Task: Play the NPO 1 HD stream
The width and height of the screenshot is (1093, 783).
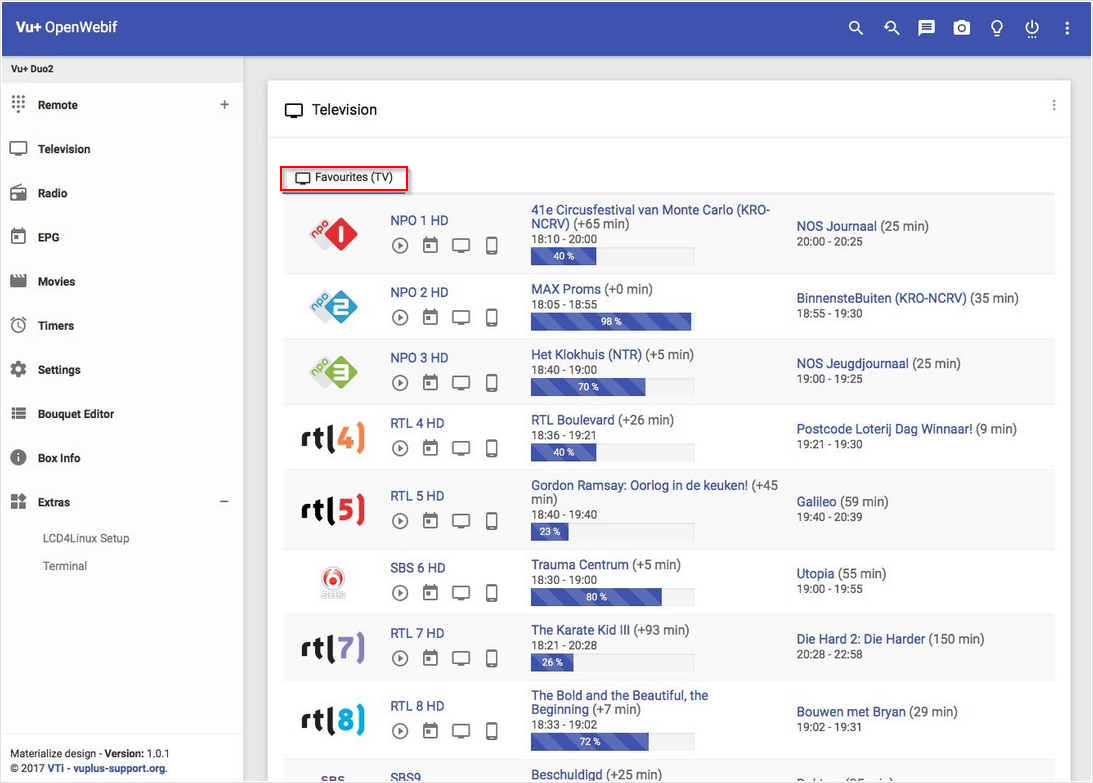Action: (400, 245)
